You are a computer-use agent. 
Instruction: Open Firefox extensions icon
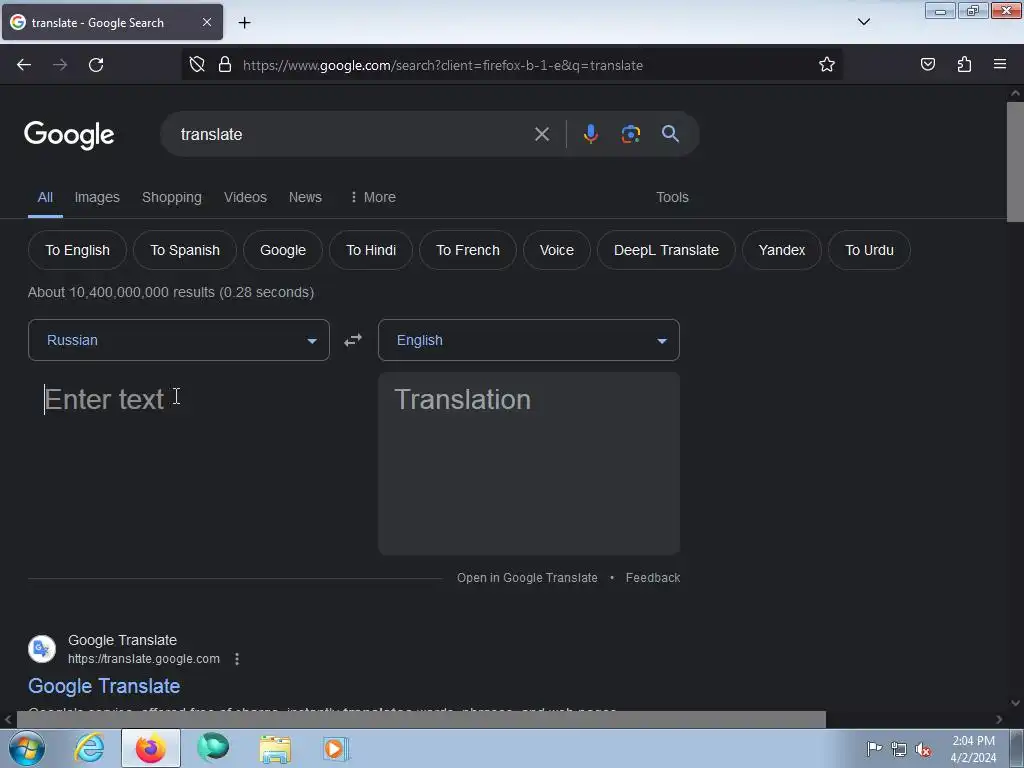pos(964,65)
